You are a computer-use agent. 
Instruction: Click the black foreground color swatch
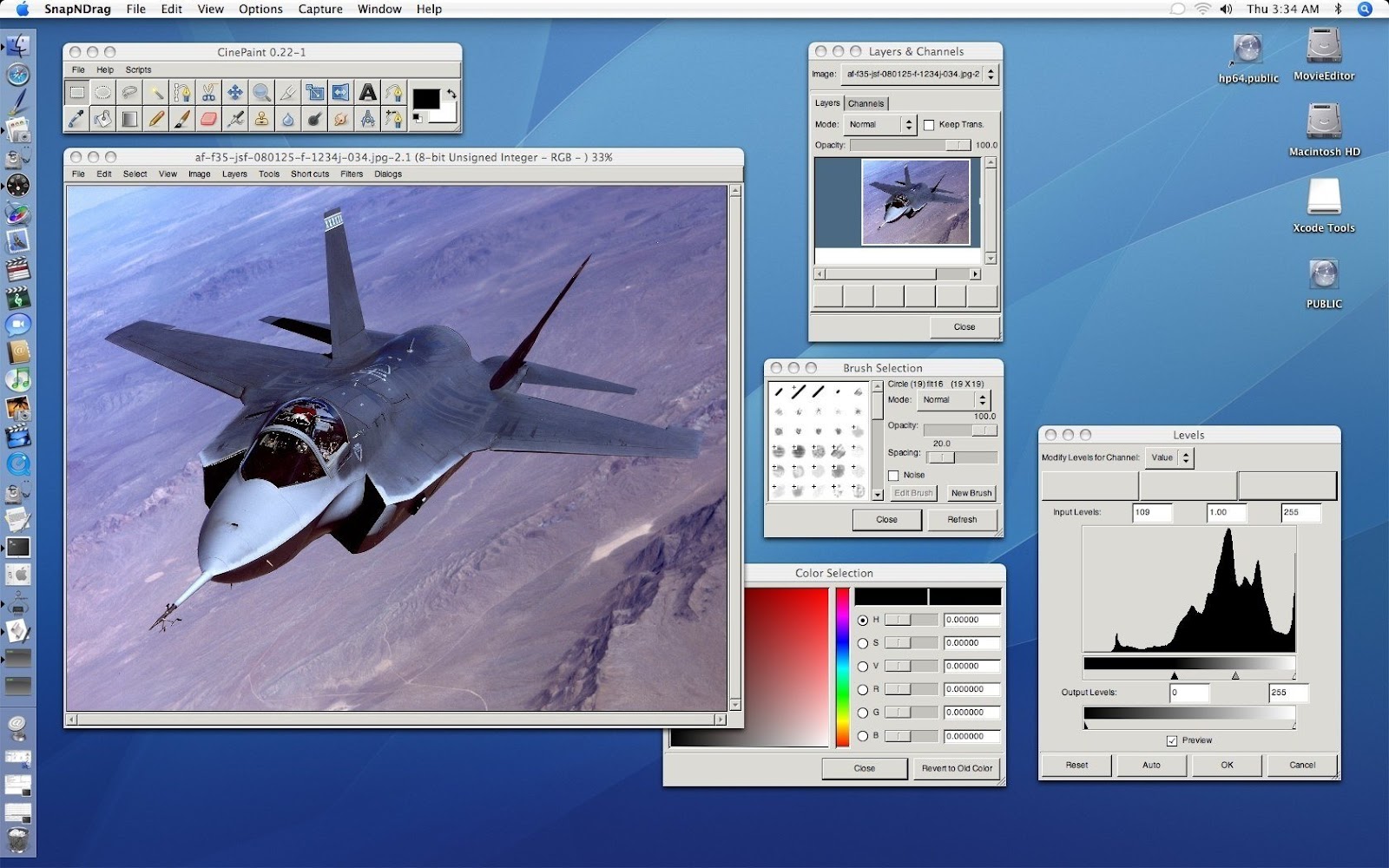point(425,99)
